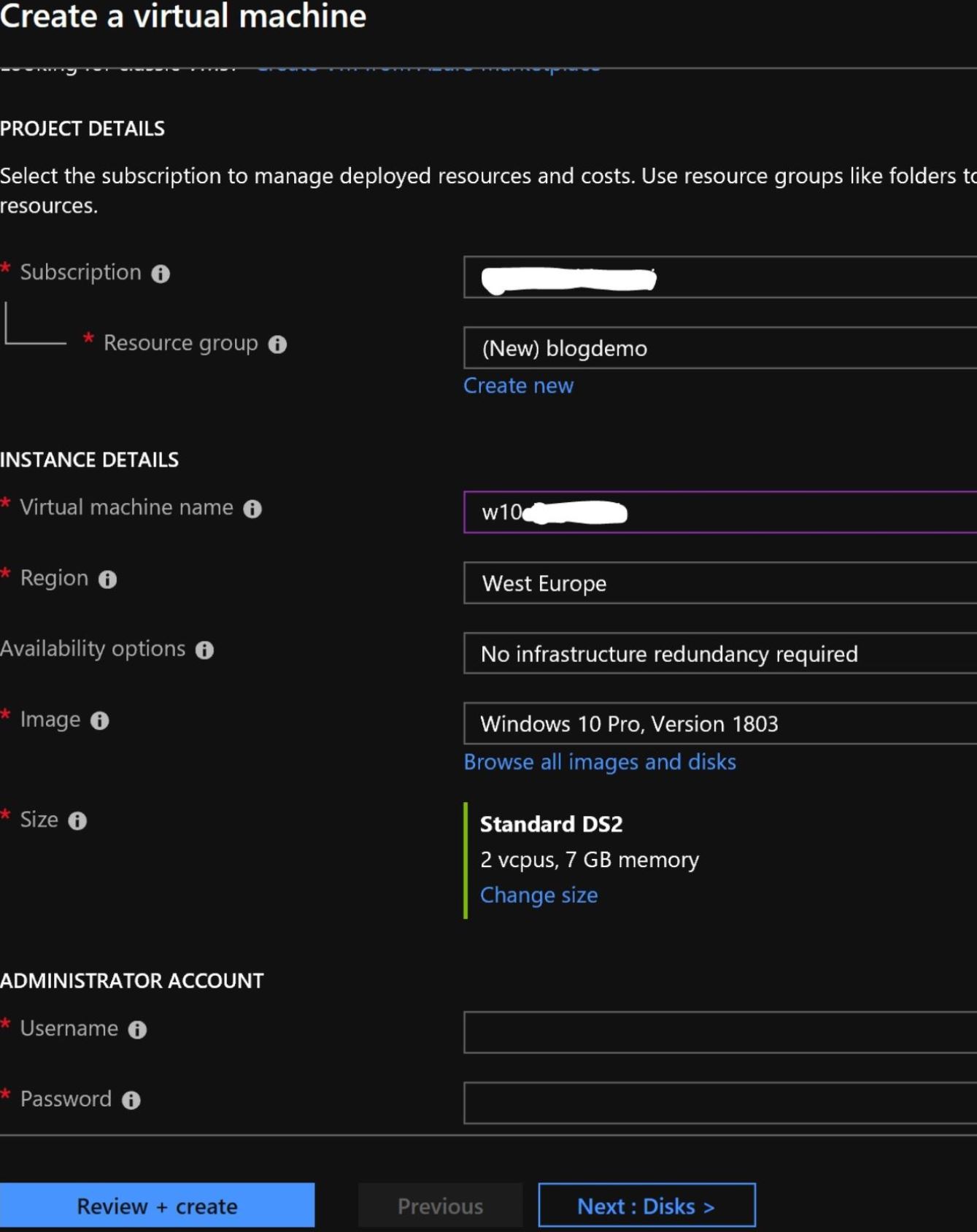Click the Change size link
Screen dimensions: 977x1232
[538, 895]
